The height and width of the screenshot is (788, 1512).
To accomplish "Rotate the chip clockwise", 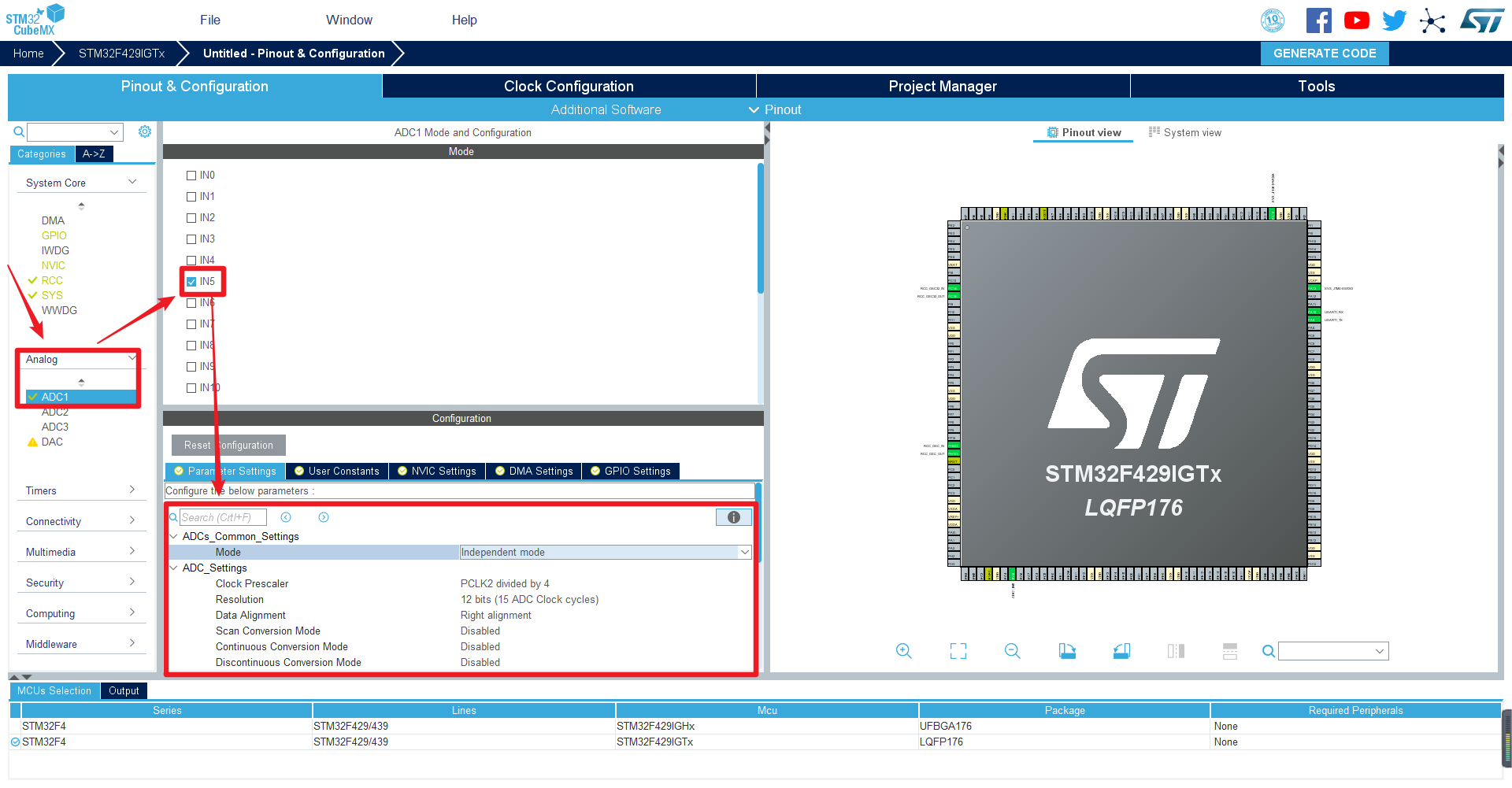I will coord(1067,651).
